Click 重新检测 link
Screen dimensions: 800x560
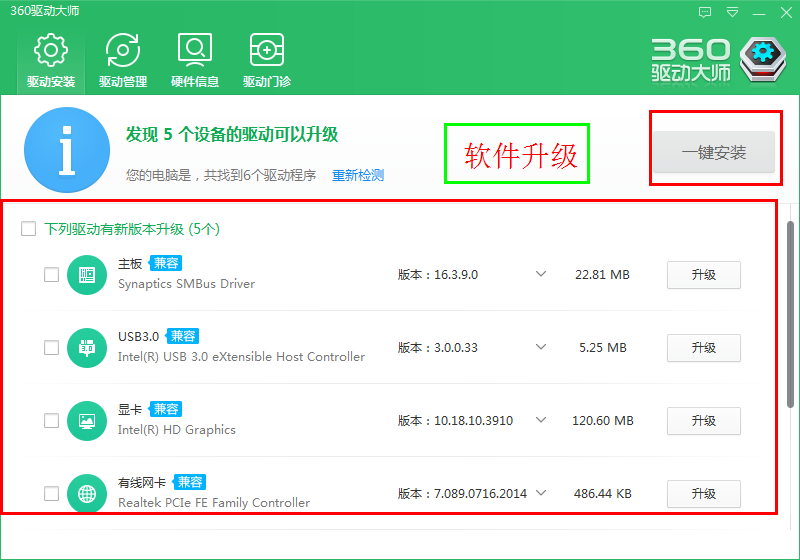[358, 175]
